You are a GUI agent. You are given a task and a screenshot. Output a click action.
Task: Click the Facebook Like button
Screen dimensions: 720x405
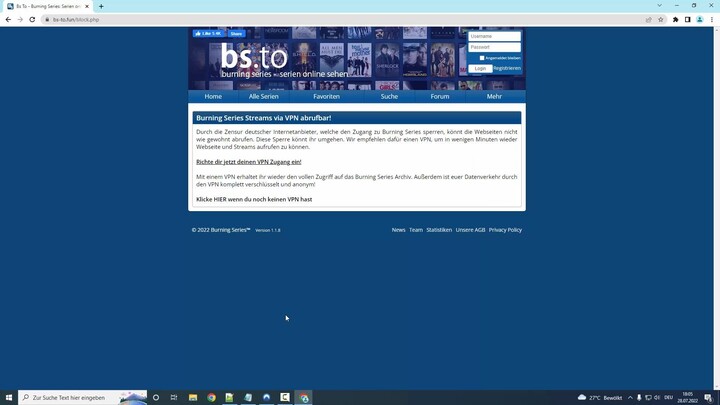coord(208,34)
